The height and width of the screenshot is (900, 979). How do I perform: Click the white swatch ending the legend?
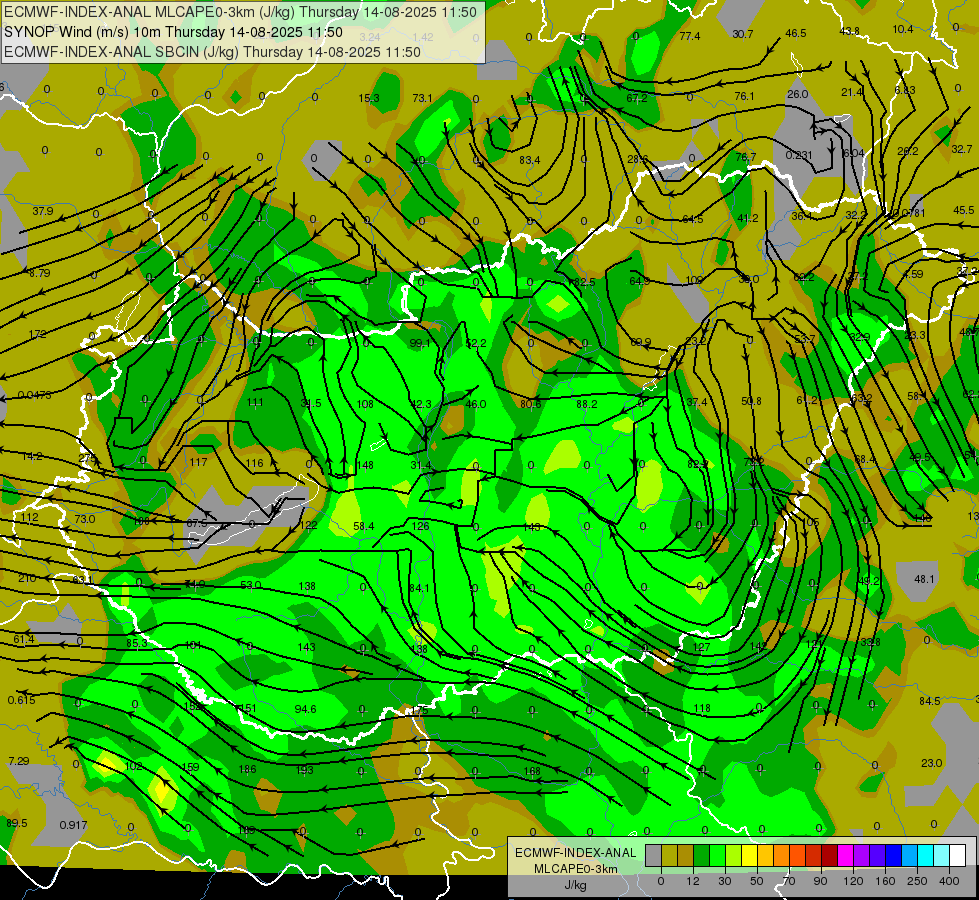[x=958, y=855]
